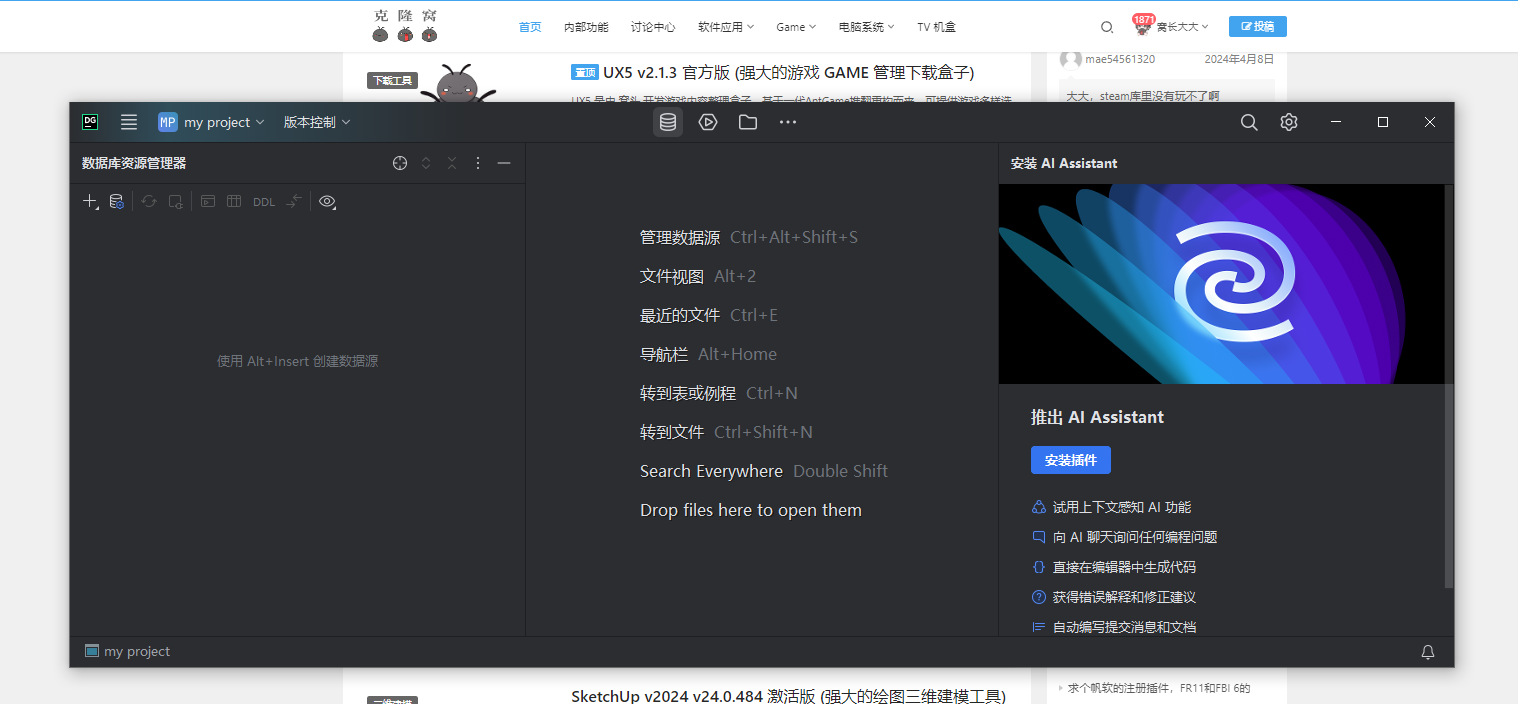
Task: Click the AI Assistant panel scrollbar
Action: pyautogui.click(x=1449, y=386)
